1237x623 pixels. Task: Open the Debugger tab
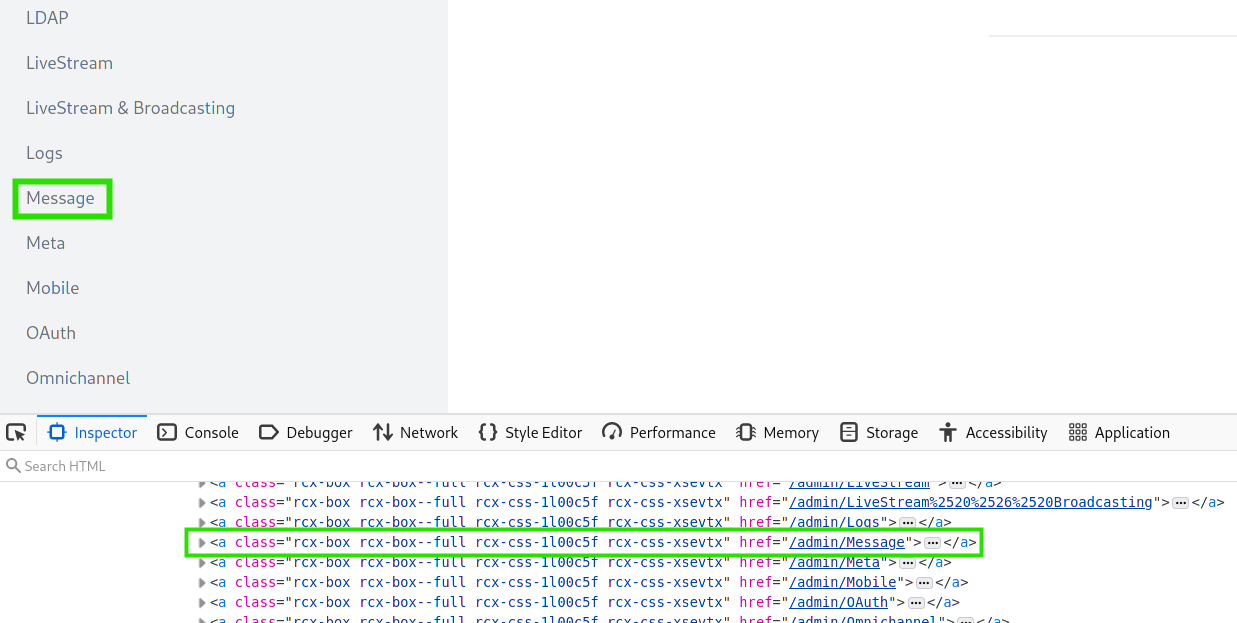(x=305, y=432)
